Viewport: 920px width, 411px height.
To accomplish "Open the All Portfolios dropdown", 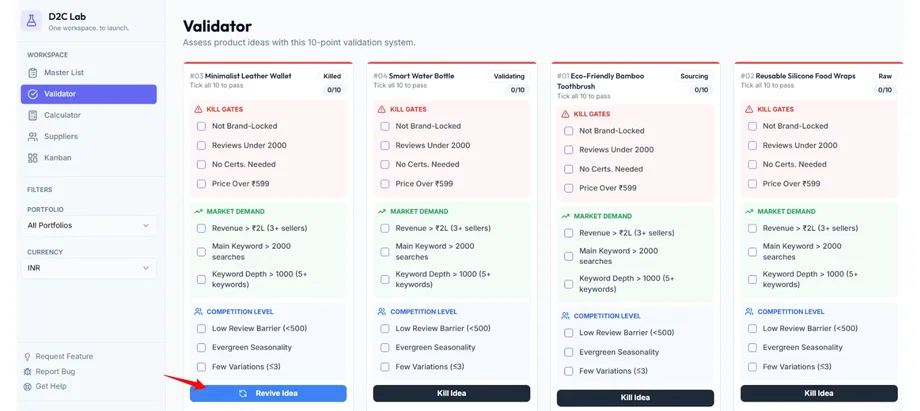I will point(89,226).
